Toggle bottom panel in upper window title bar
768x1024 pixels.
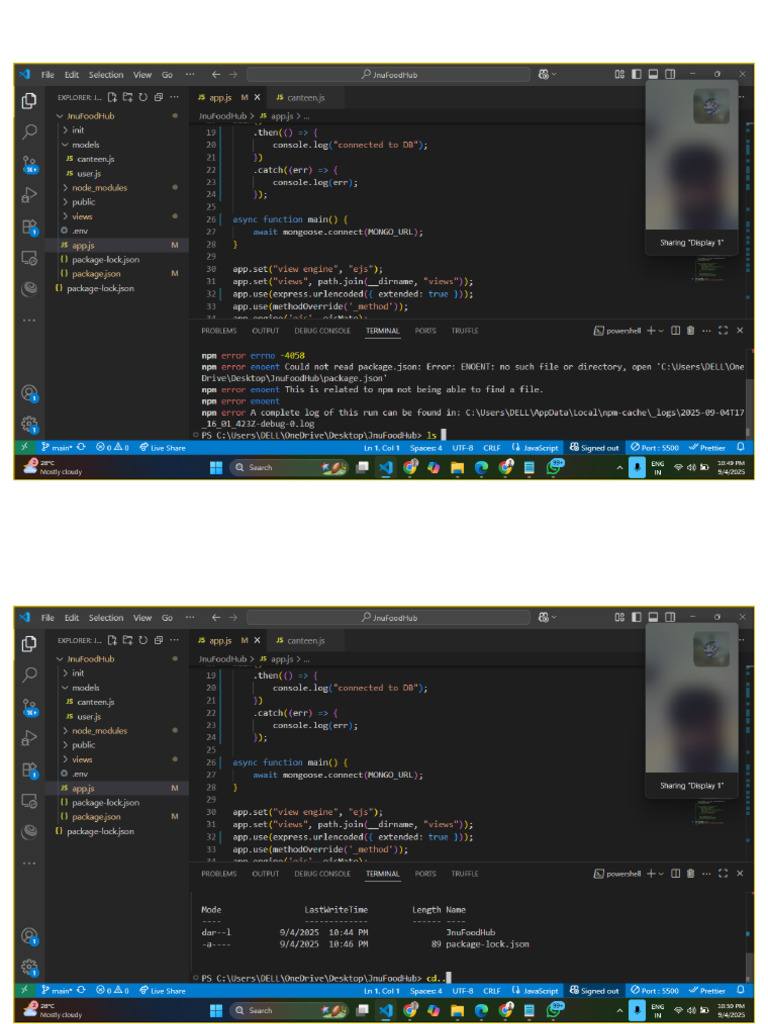click(653, 74)
